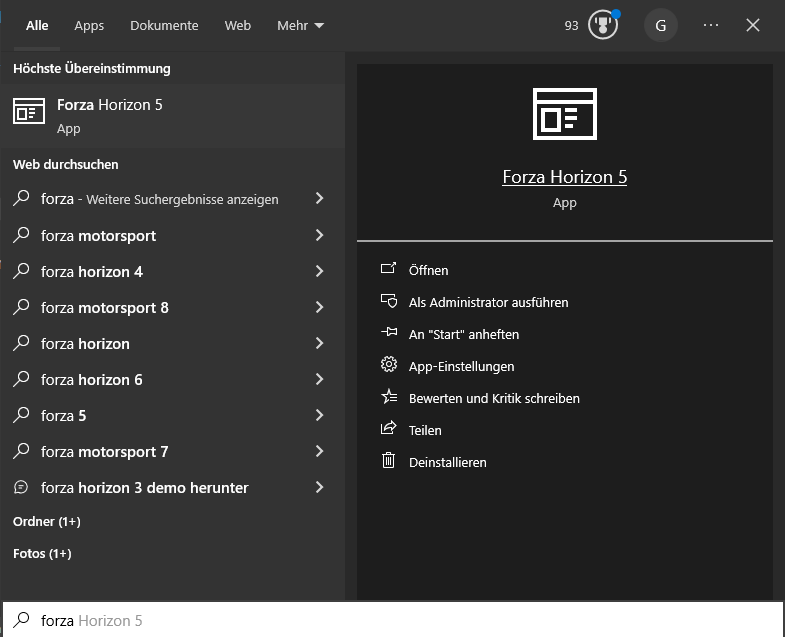Open the three-dots options menu
Screen dimensions: 785x637
click(710, 25)
